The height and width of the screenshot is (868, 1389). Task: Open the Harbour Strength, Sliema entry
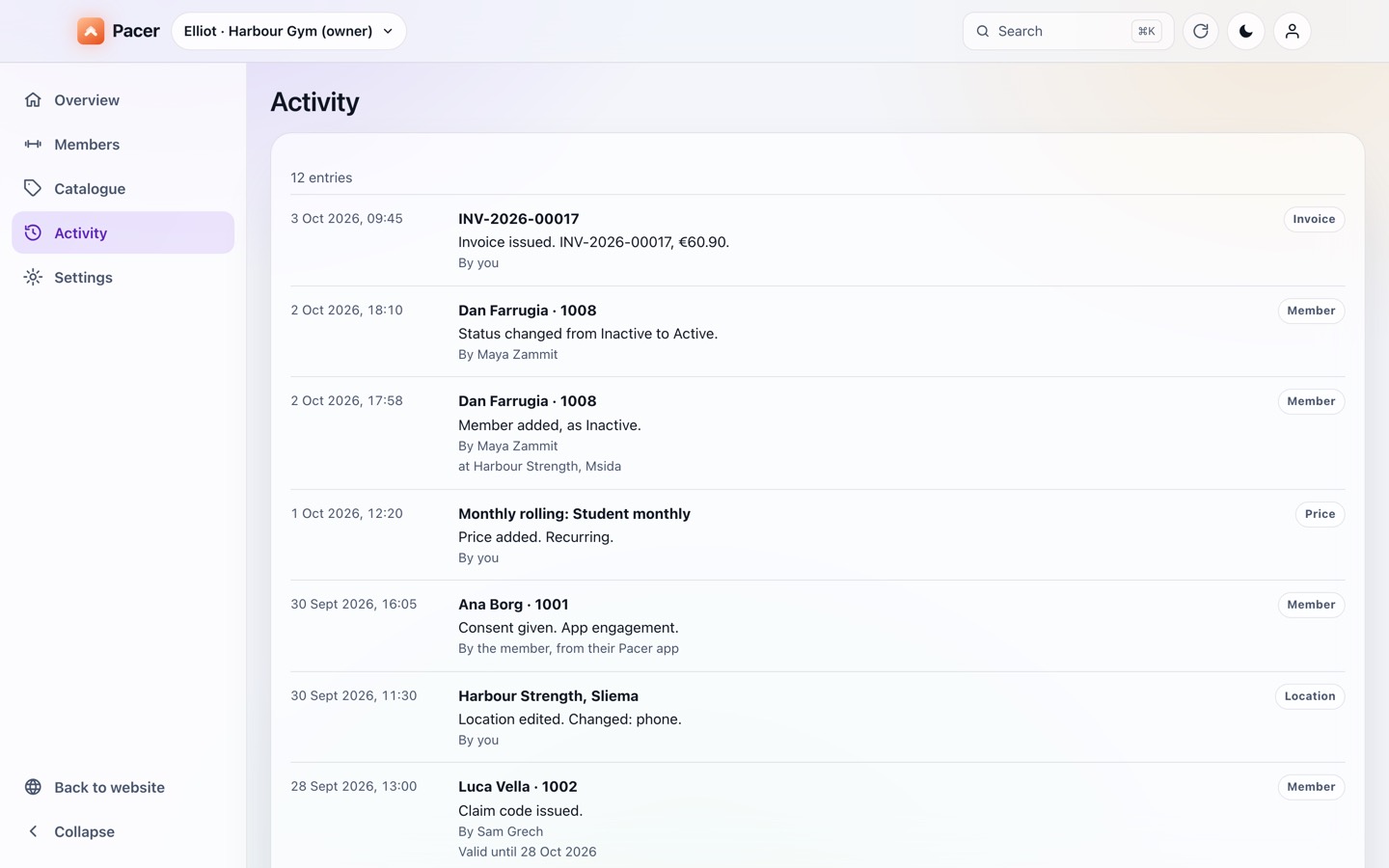click(x=548, y=696)
